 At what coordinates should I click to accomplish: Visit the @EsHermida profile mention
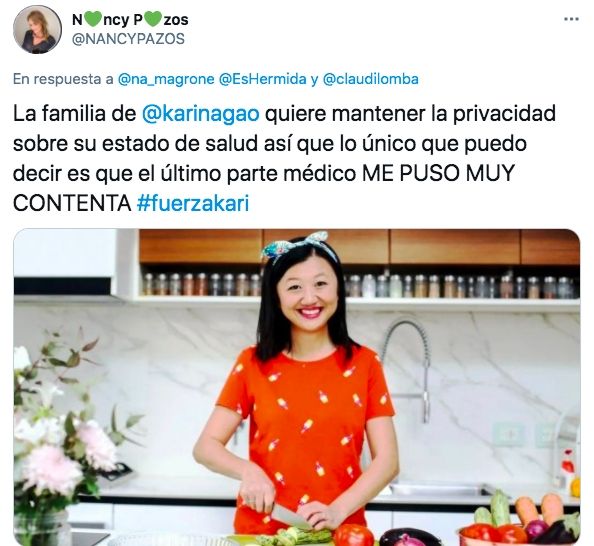click(x=263, y=79)
